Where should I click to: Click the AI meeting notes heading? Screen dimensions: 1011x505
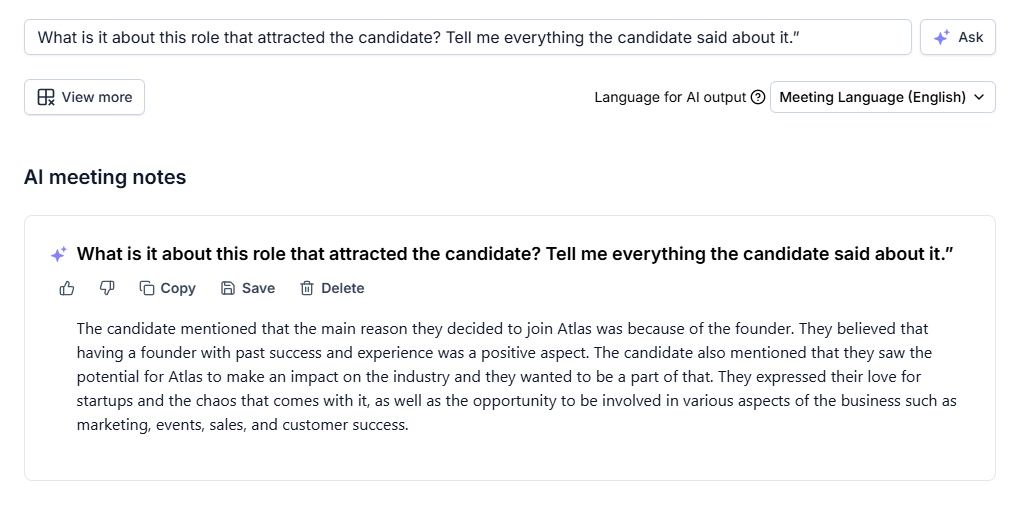point(105,178)
